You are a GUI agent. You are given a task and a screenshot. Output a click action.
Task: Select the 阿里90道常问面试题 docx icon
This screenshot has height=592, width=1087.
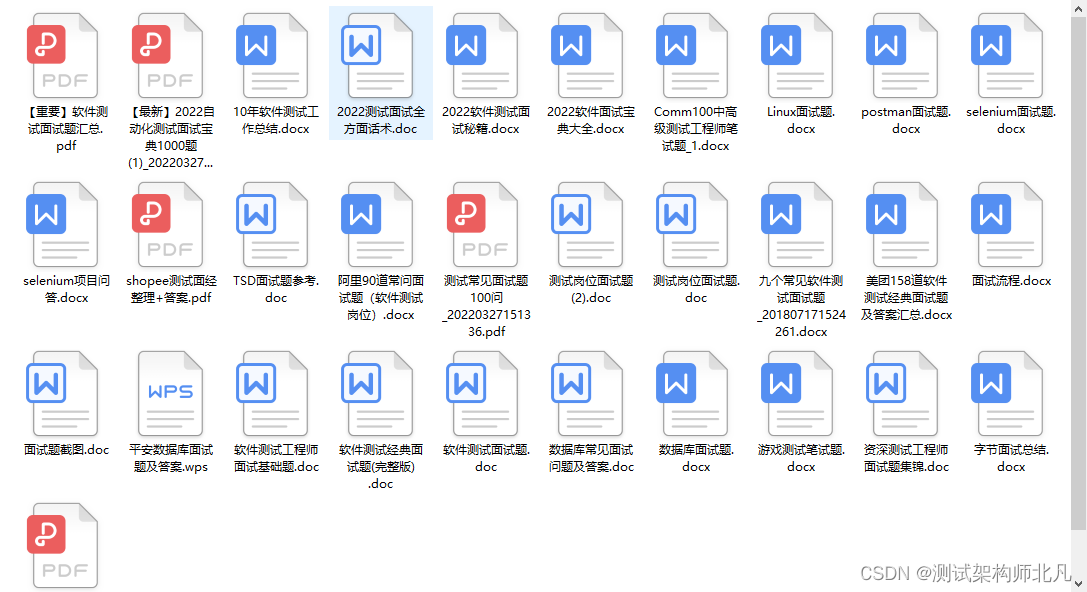pos(379,225)
